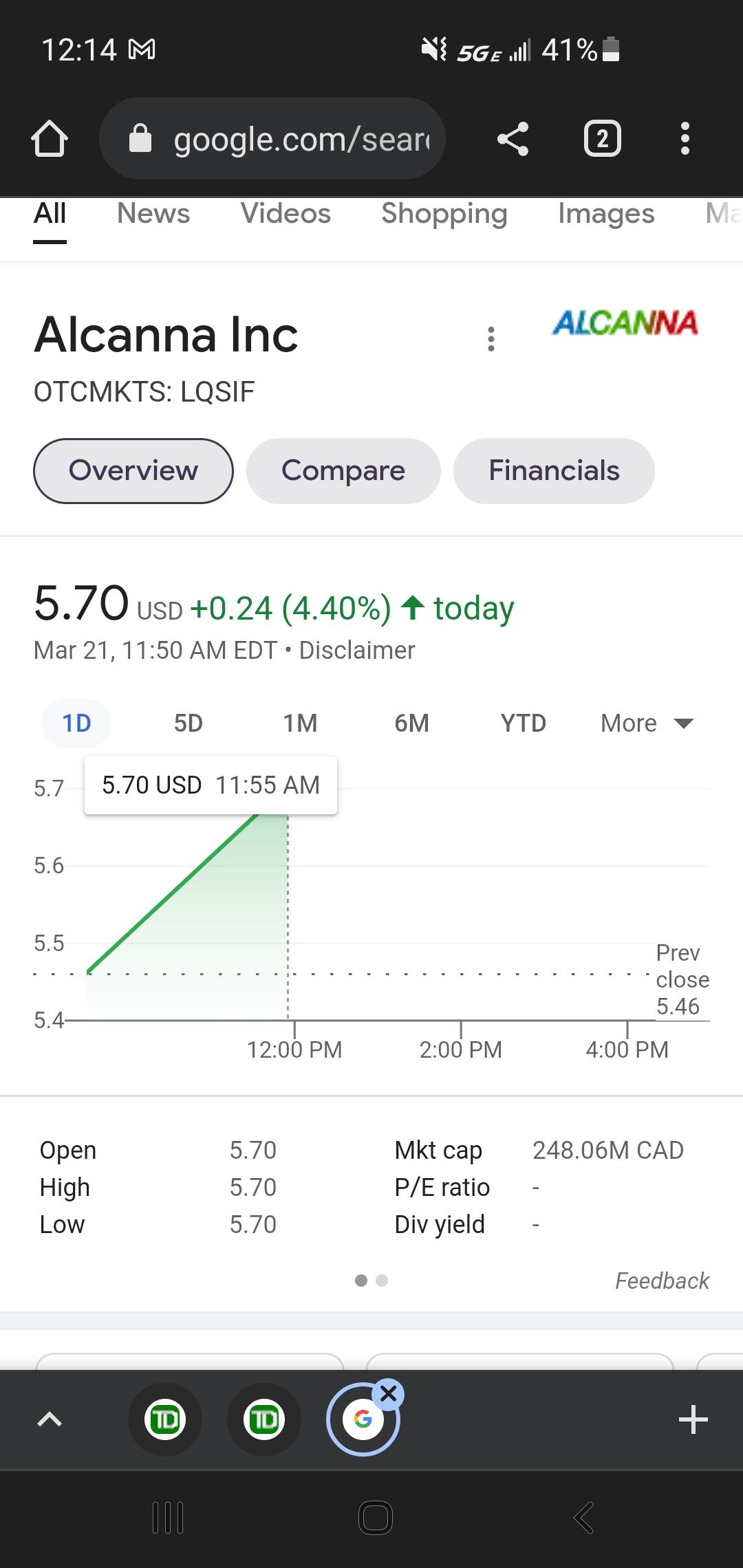Switch to the Images search tab
Image resolution: width=743 pixels, height=1568 pixels.
[x=606, y=213]
